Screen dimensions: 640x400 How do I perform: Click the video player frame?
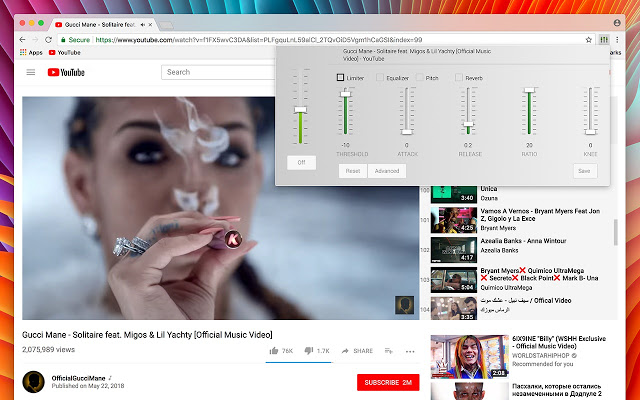pyautogui.click(x=221, y=208)
